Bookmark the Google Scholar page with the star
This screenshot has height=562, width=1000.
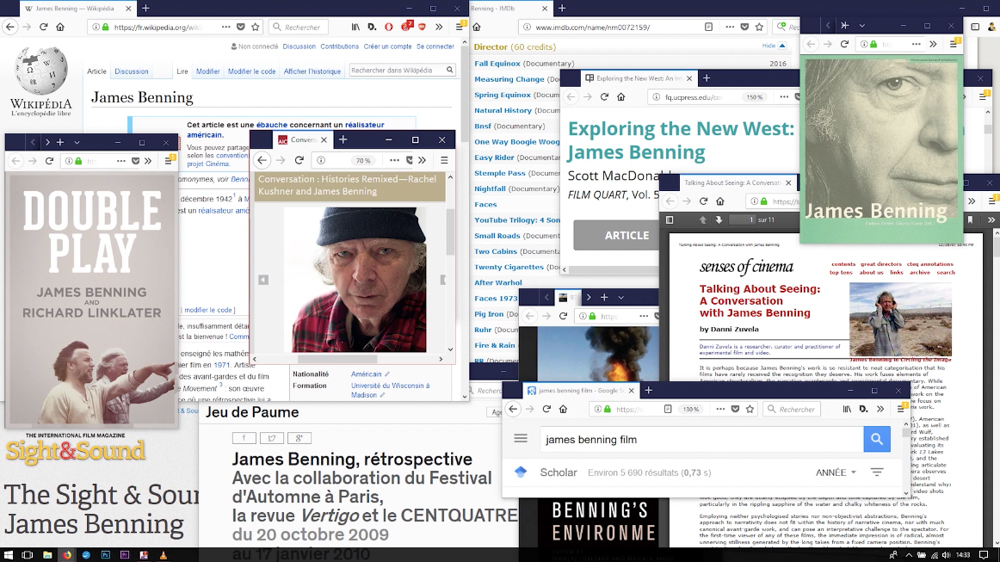coord(750,409)
